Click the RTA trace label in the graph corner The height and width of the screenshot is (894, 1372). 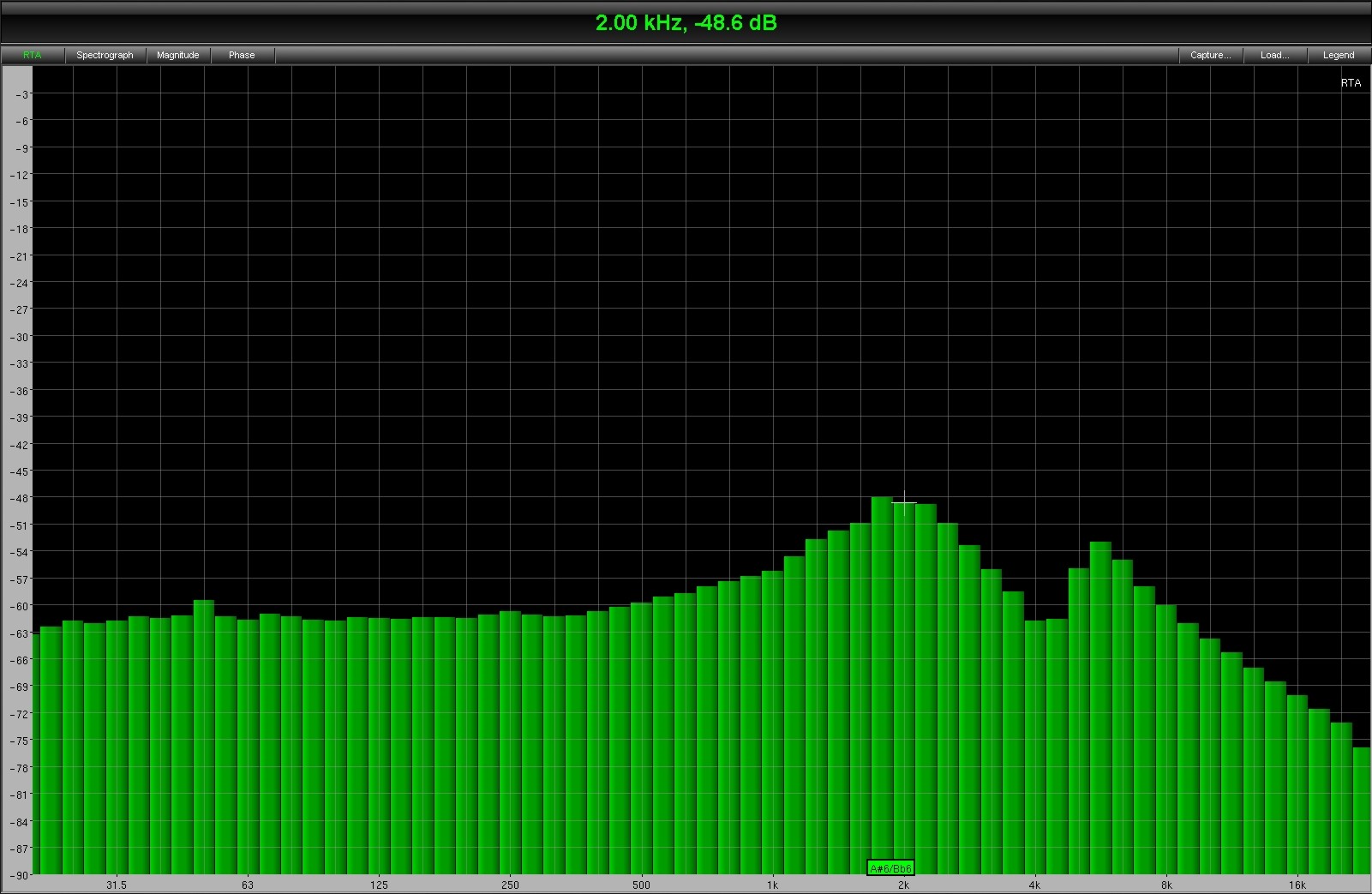[x=1351, y=83]
